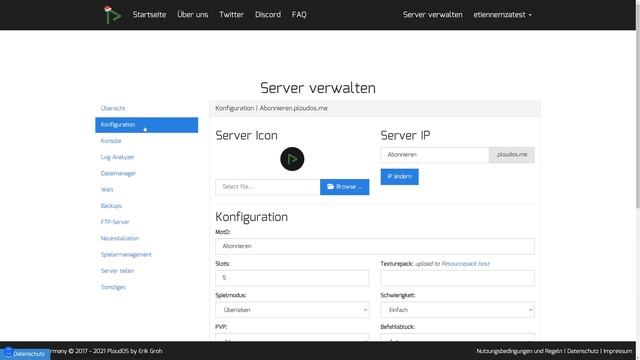This screenshot has height=360, width=640.
Task: Open the Impressum footer link
Action: click(618, 351)
